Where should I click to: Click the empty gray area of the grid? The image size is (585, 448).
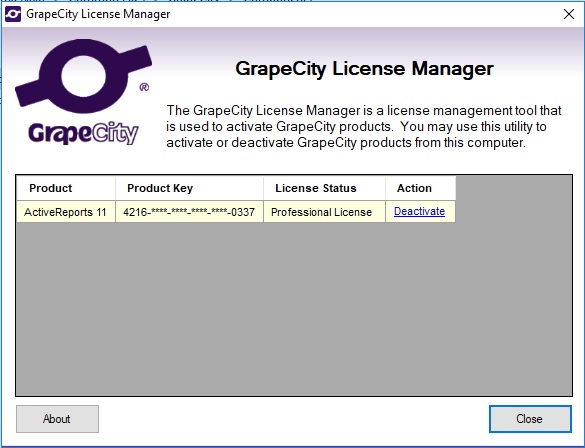[x=294, y=310]
